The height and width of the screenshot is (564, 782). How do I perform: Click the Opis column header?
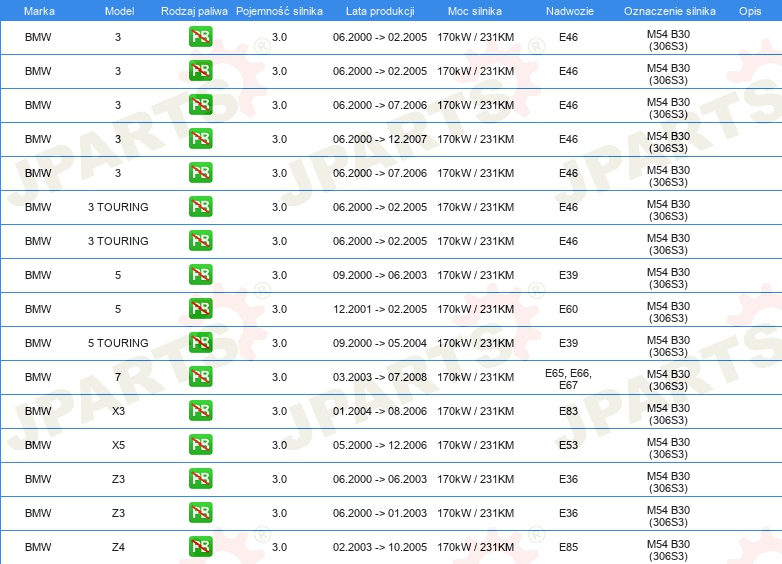750,11
